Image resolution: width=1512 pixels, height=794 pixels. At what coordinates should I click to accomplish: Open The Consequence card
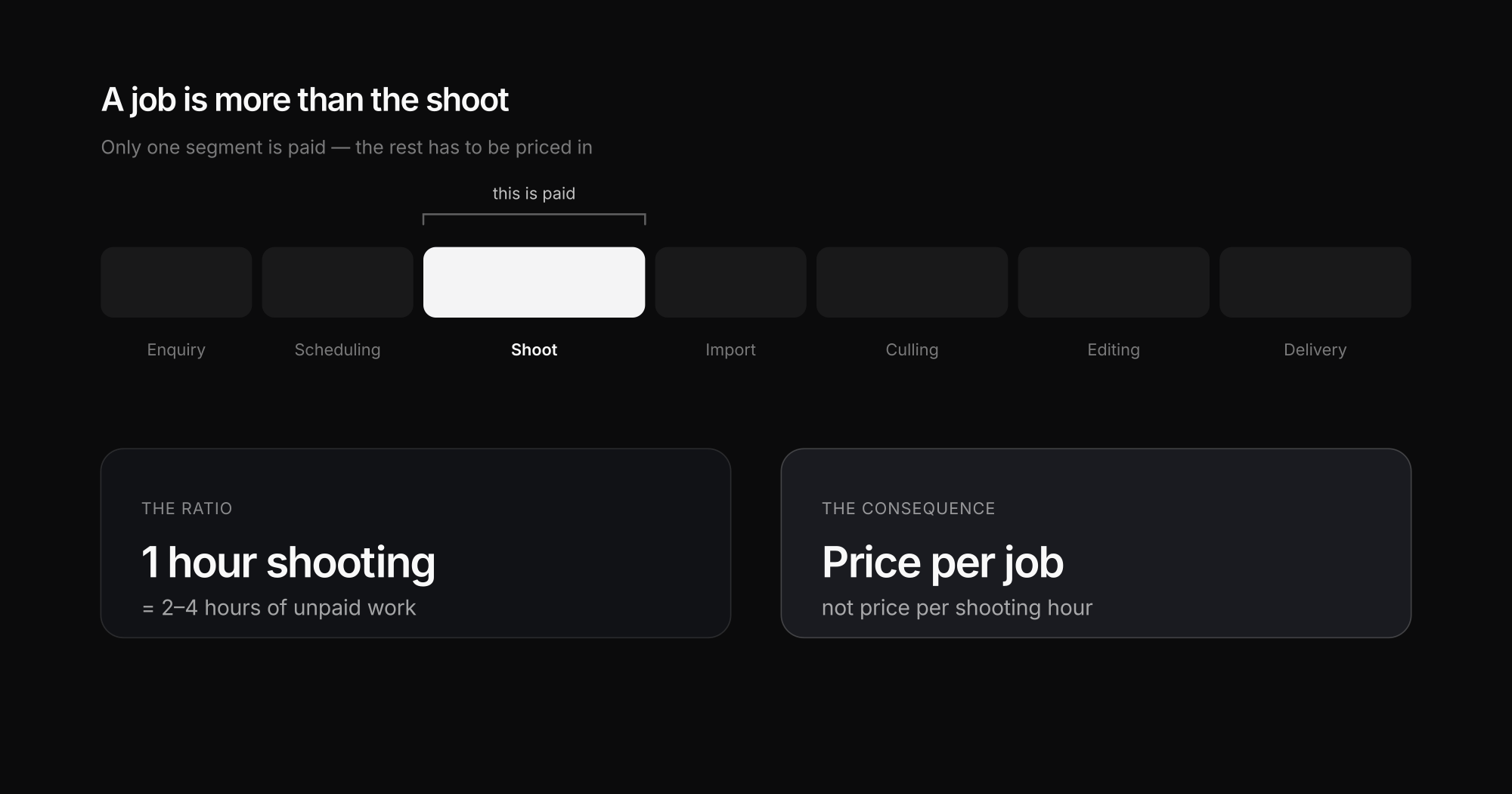pyautogui.click(x=1096, y=543)
